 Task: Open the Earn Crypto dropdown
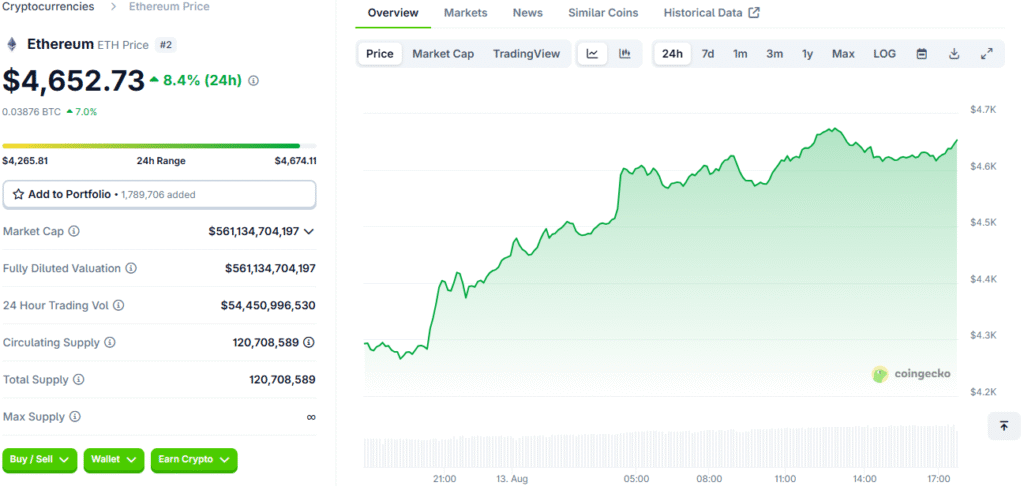pyautogui.click(x=194, y=460)
